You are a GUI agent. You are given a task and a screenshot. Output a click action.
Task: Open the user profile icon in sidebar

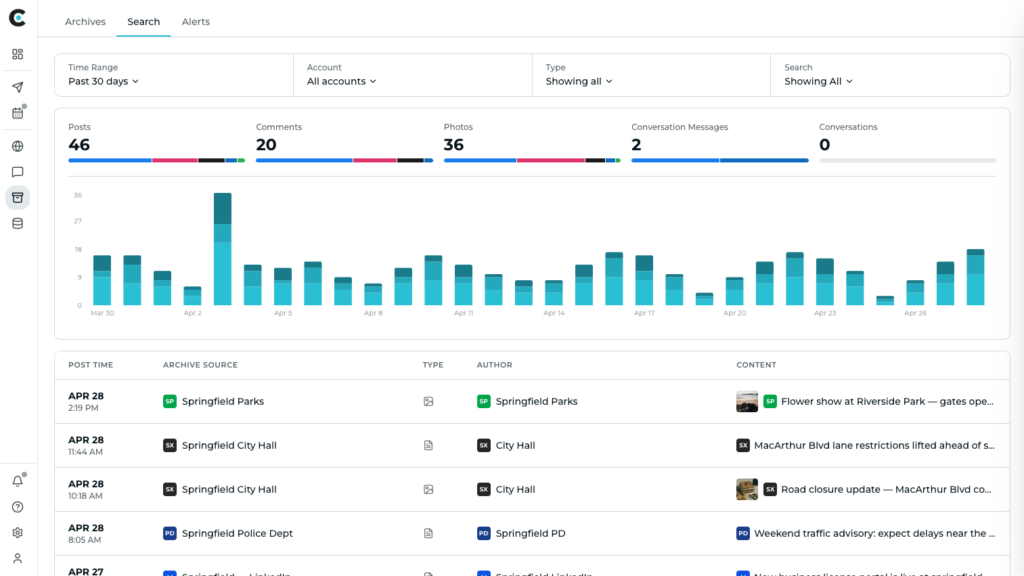[x=18, y=558]
